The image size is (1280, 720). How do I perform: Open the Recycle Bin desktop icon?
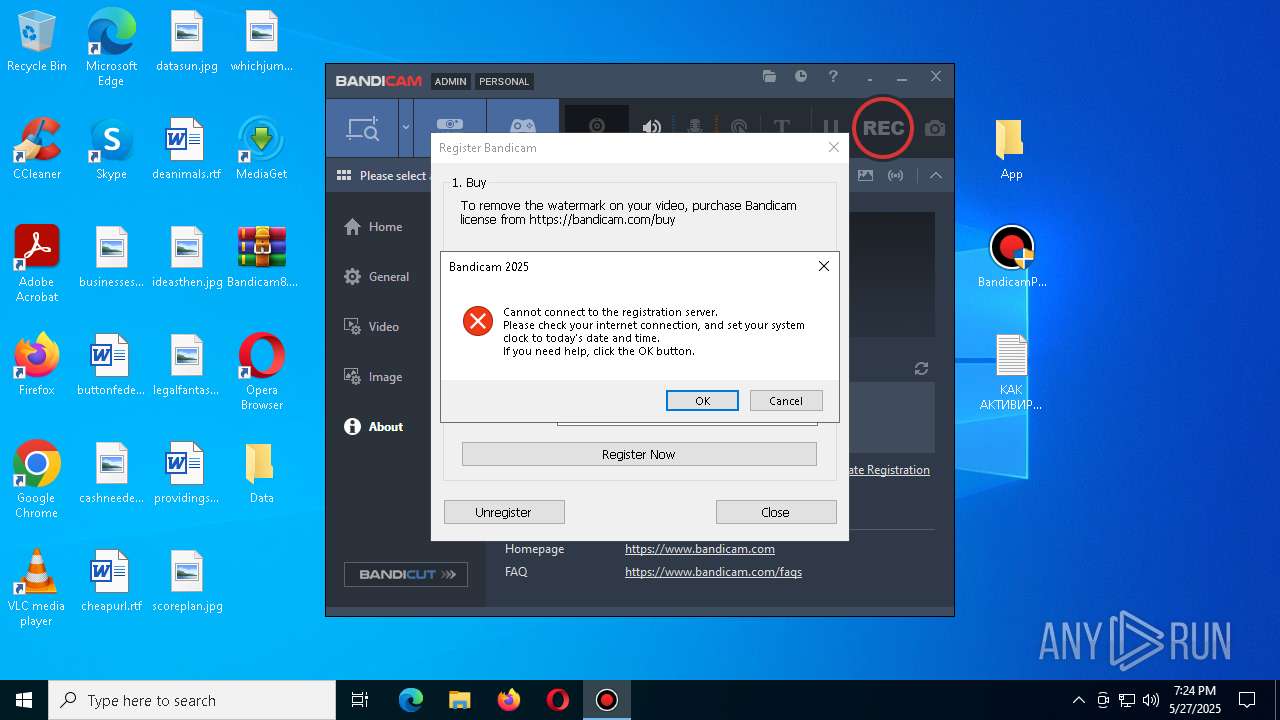point(37,42)
